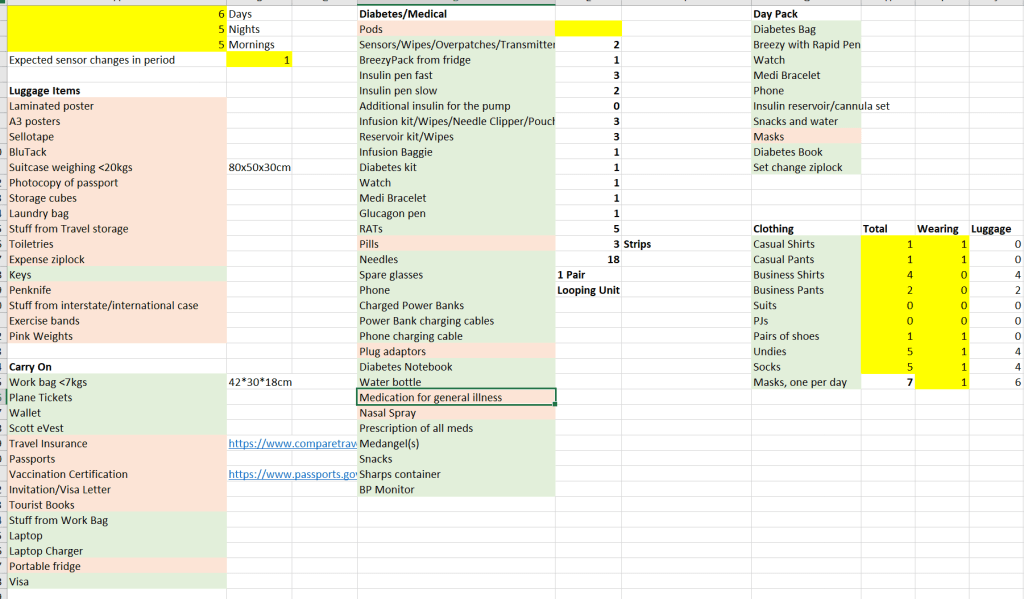The height and width of the screenshot is (599, 1024).
Task: Click the 'Carry On' heading cell
Action: click(x=30, y=367)
